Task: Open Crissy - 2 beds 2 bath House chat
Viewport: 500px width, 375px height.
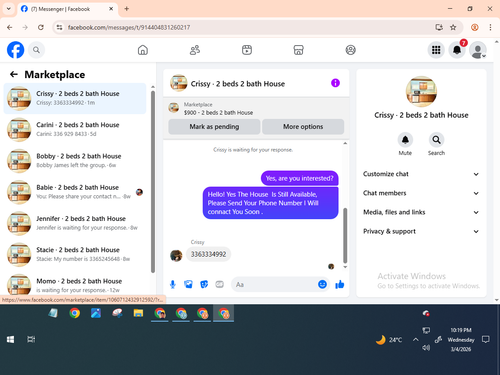Action: [x=75, y=98]
